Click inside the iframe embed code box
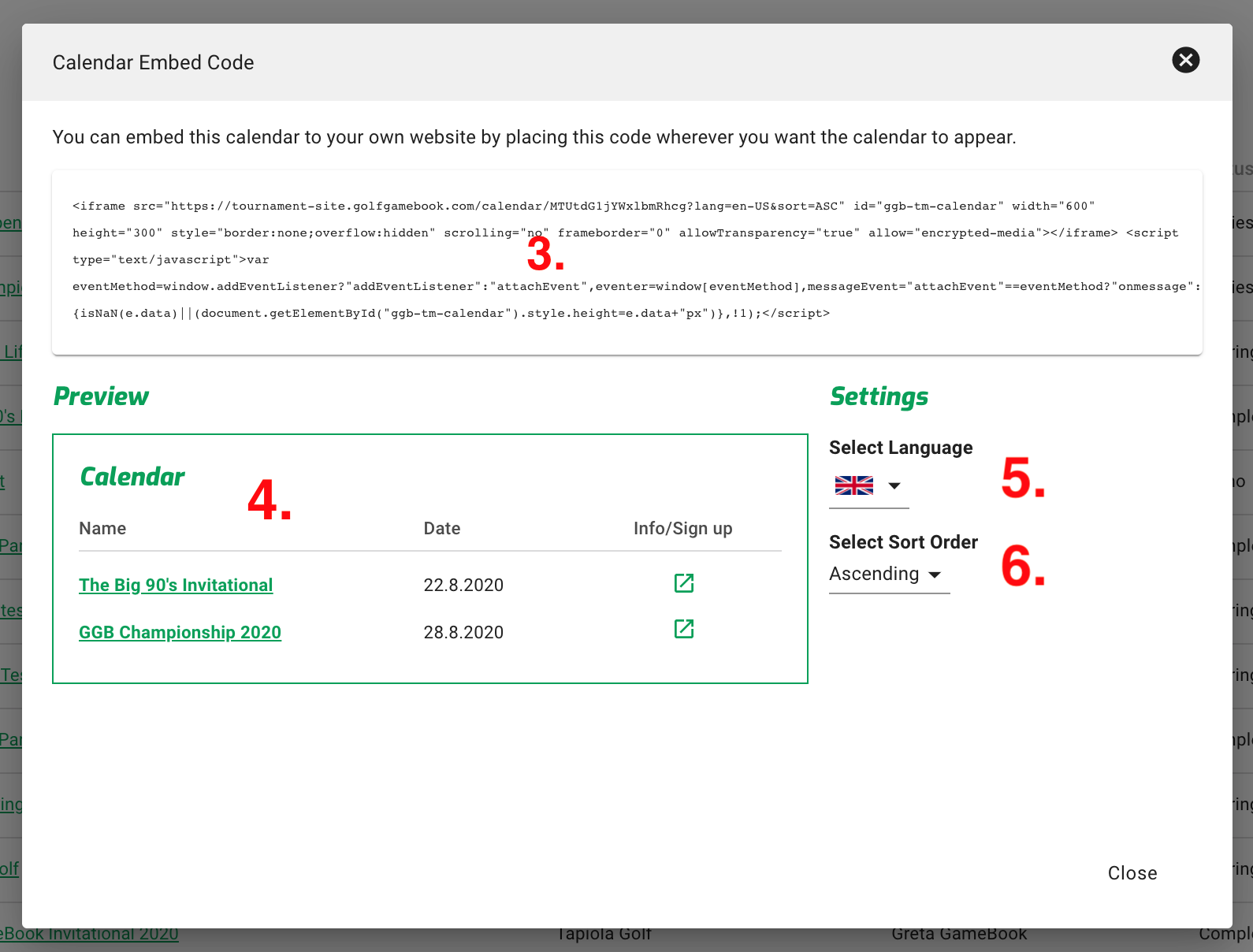Screen dimensions: 1253x952 point(626,261)
